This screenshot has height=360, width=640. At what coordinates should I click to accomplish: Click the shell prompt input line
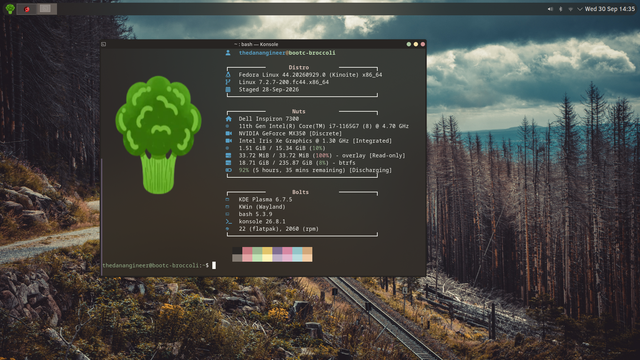click(159, 265)
